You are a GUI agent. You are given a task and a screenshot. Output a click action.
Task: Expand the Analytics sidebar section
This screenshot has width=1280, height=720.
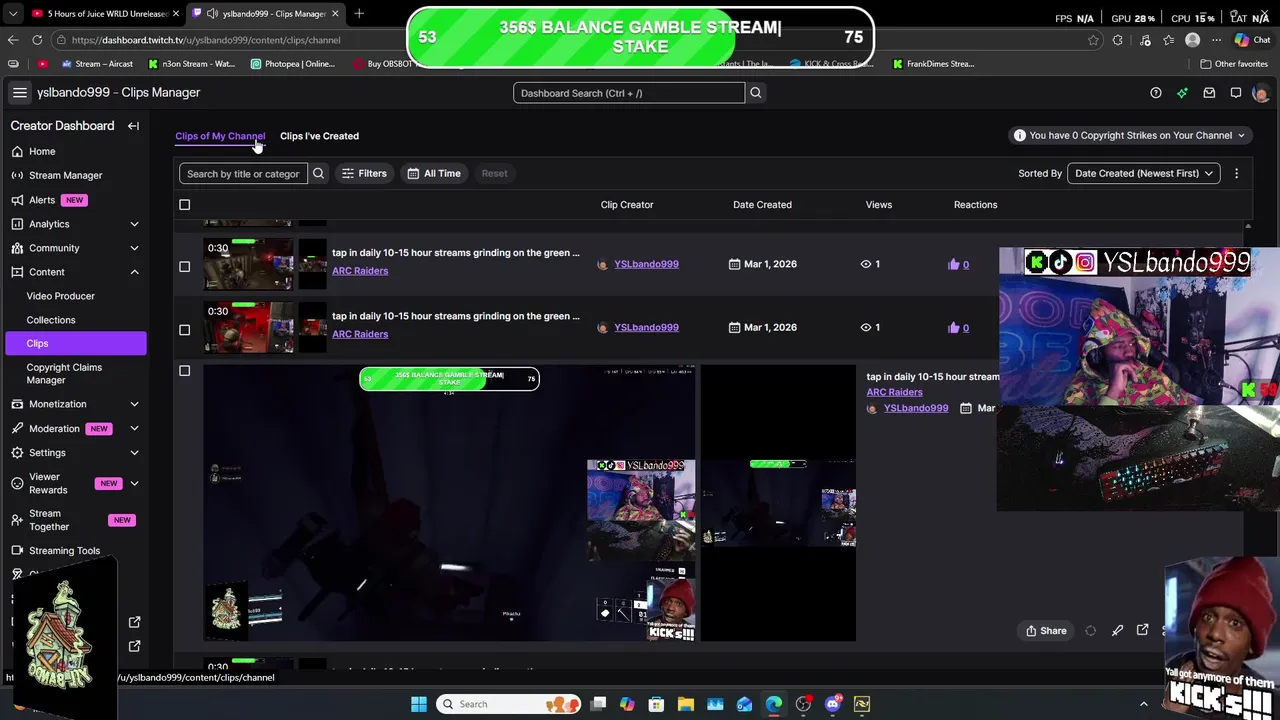point(134,224)
